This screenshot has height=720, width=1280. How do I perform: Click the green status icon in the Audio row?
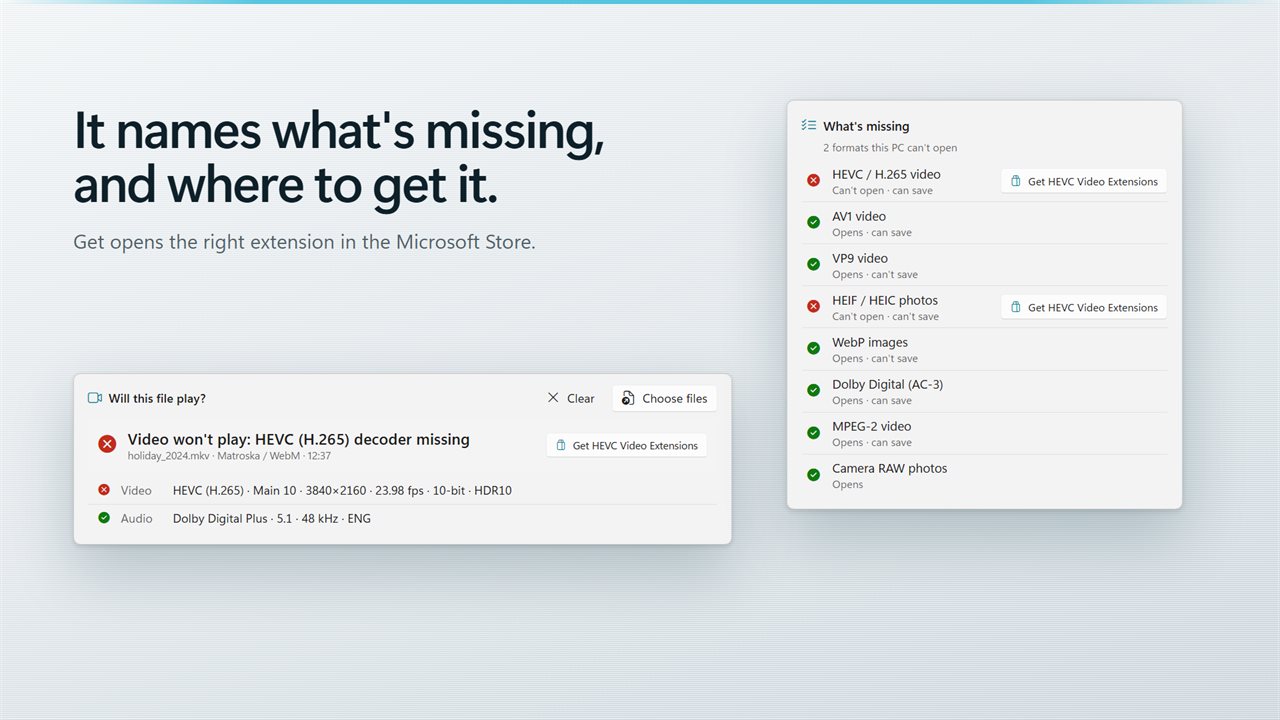(104, 518)
